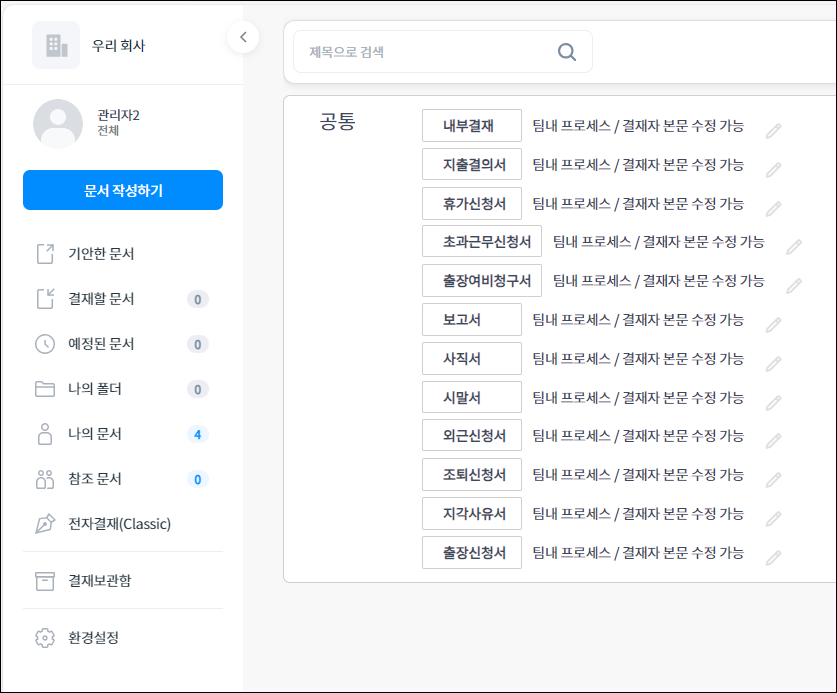The height and width of the screenshot is (693, 837).
Task: Collapse the sidebar with the chevron button
Action: click(243, 37)
